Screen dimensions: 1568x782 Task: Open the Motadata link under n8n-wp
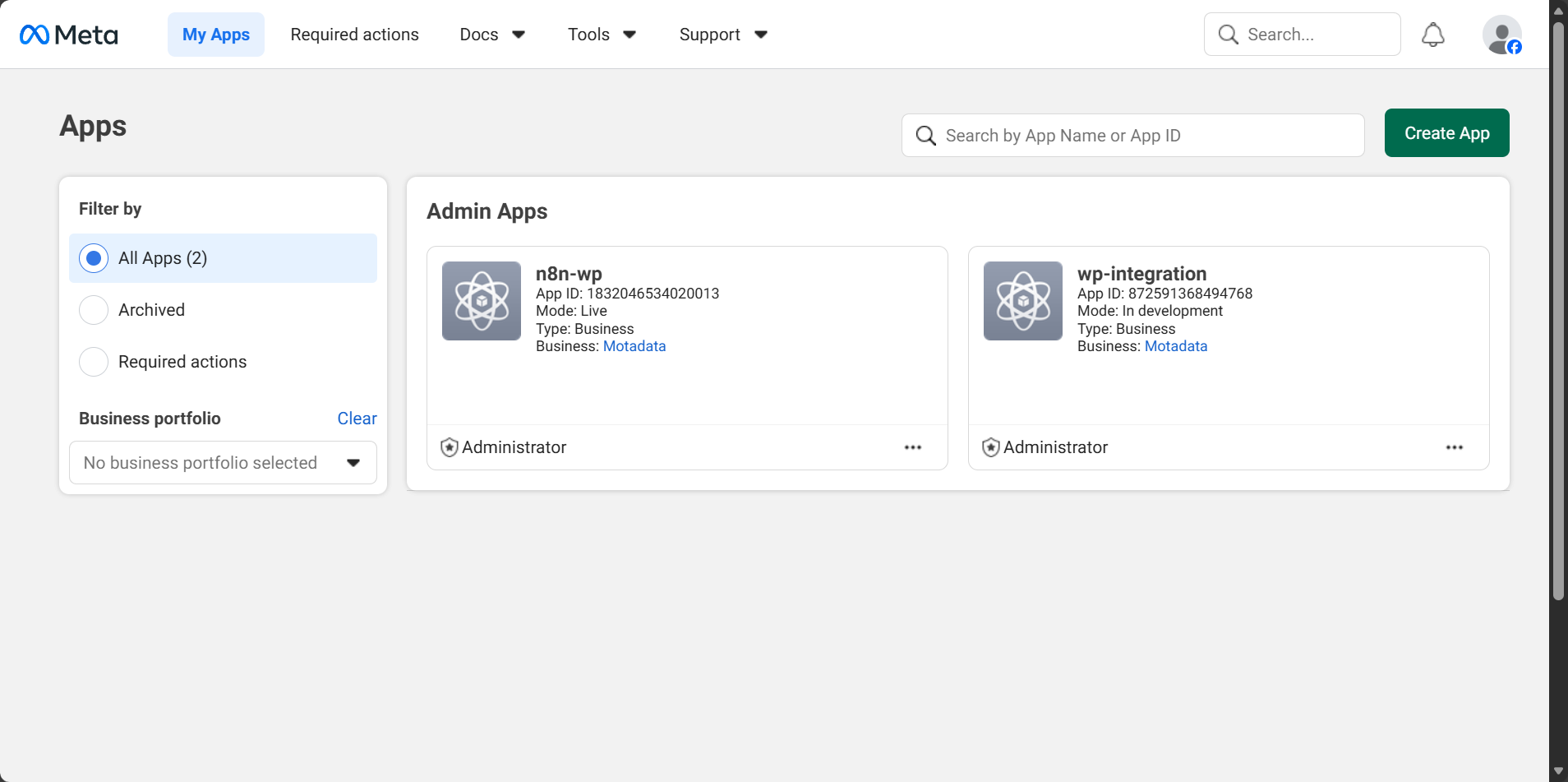click(x=634, y=346)
